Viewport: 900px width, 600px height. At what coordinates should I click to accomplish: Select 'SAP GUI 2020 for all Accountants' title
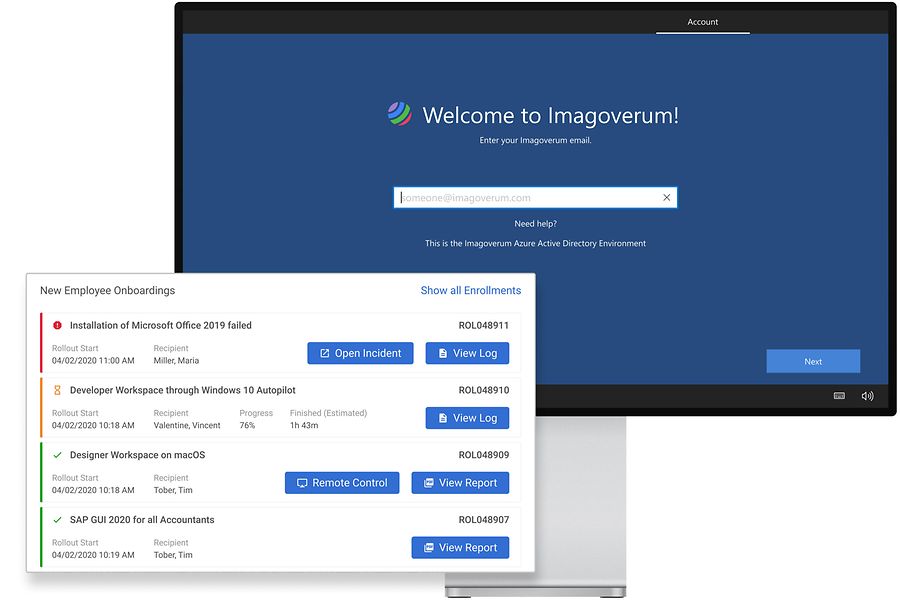(142, 520)
